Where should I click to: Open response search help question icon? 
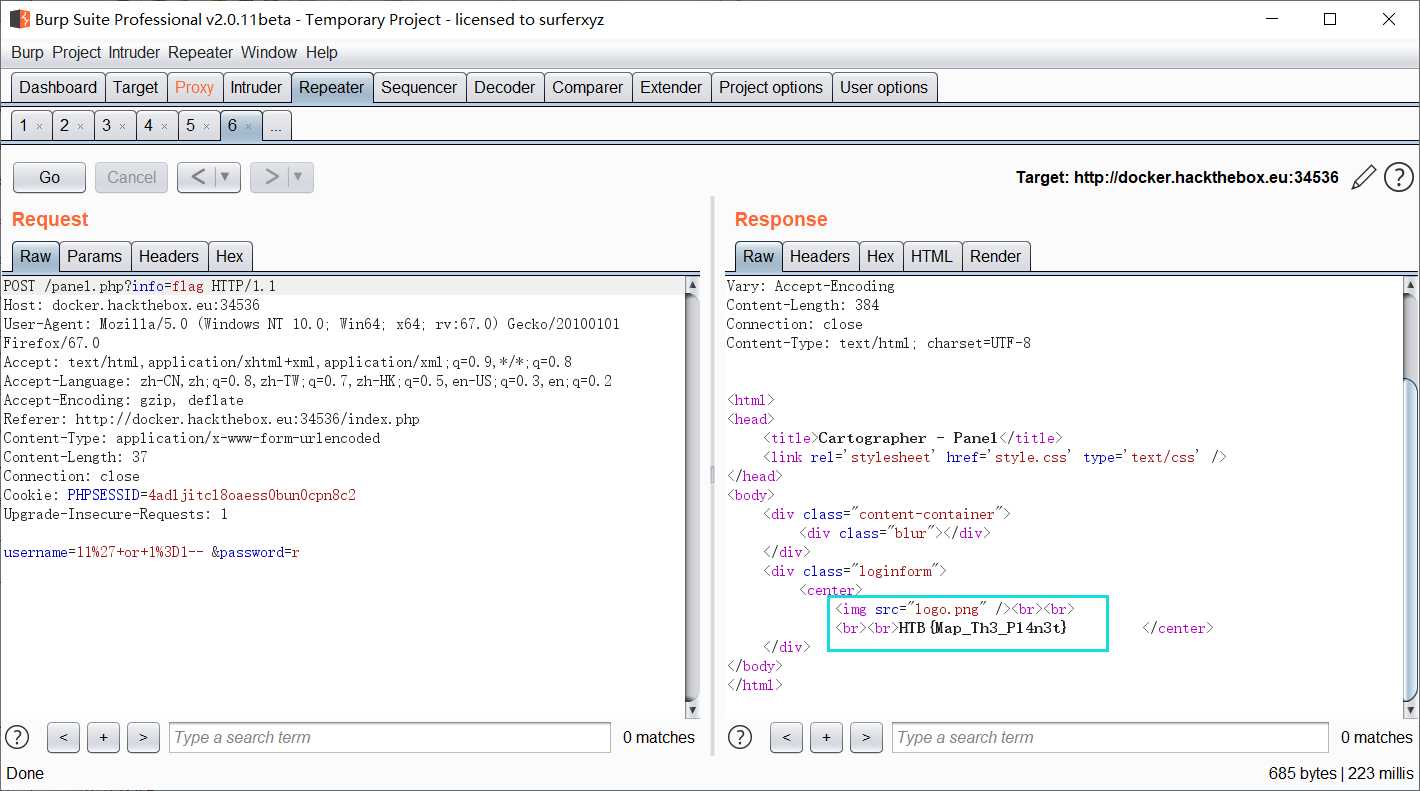tap(739, 737)
